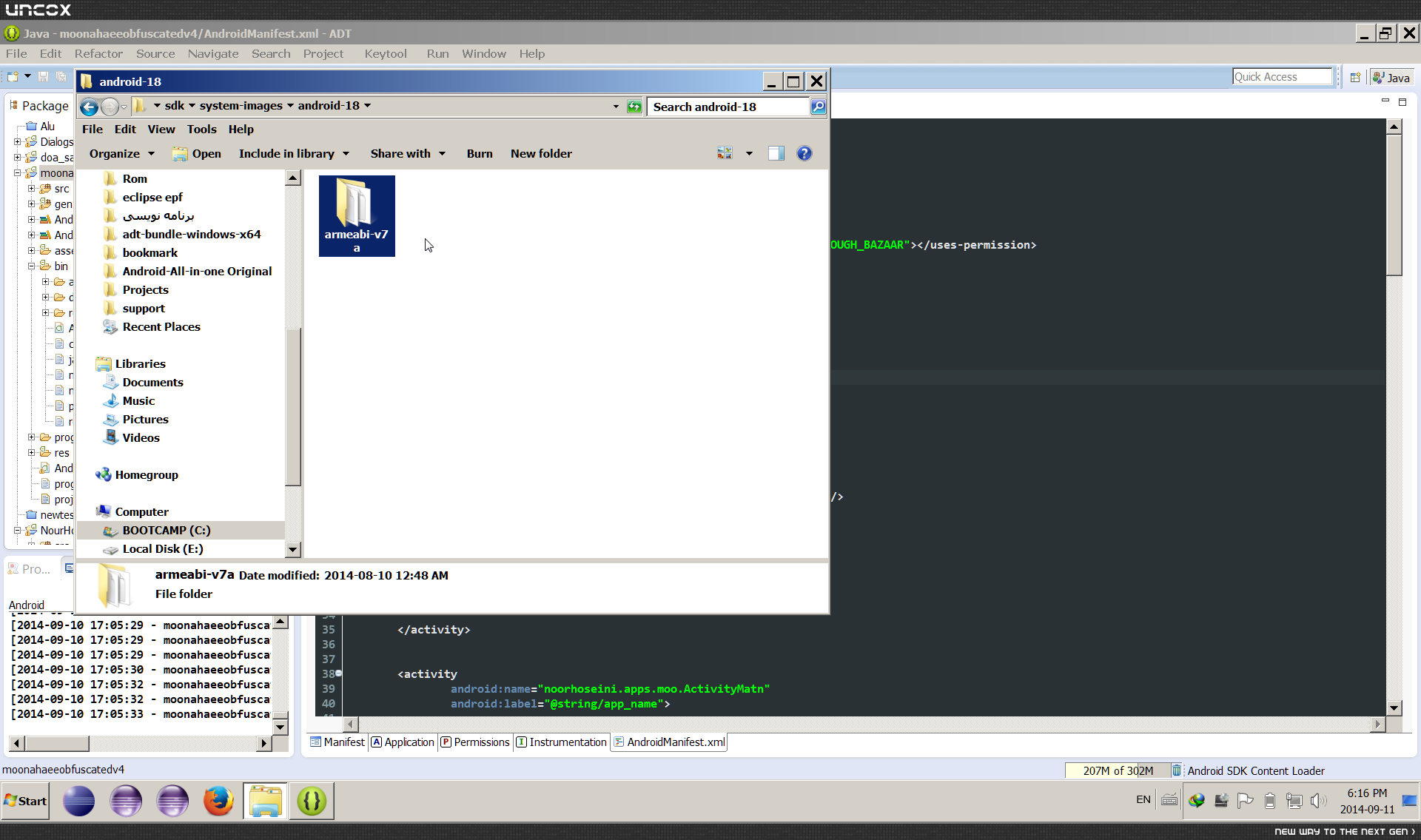Open the Include in library dropdown
This screenshot has height=840, width=1421.
click(x=294, y=153)
